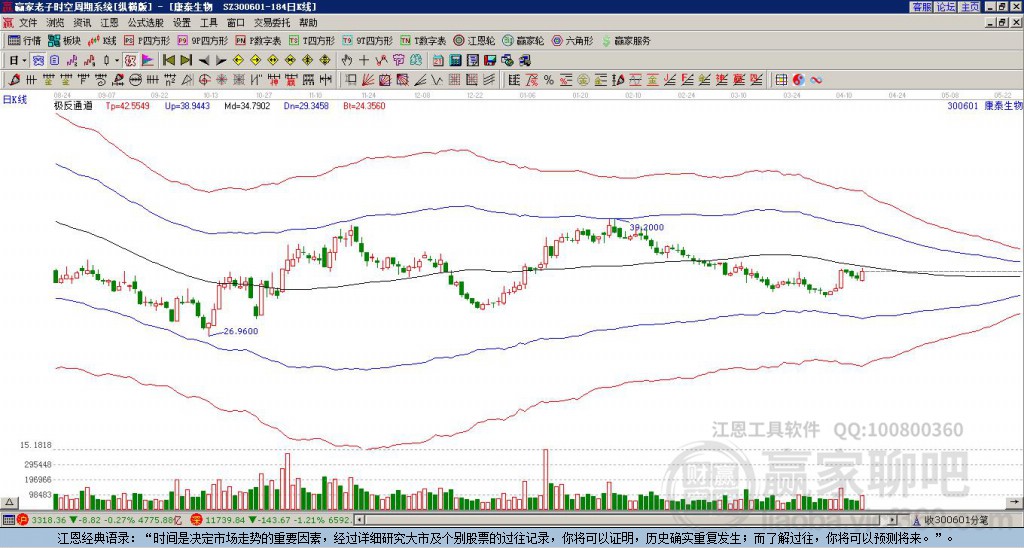This screenshot has width=1024, height=548.
Task: Click the 极反通道 indicator label
Action: coord(72,105)
